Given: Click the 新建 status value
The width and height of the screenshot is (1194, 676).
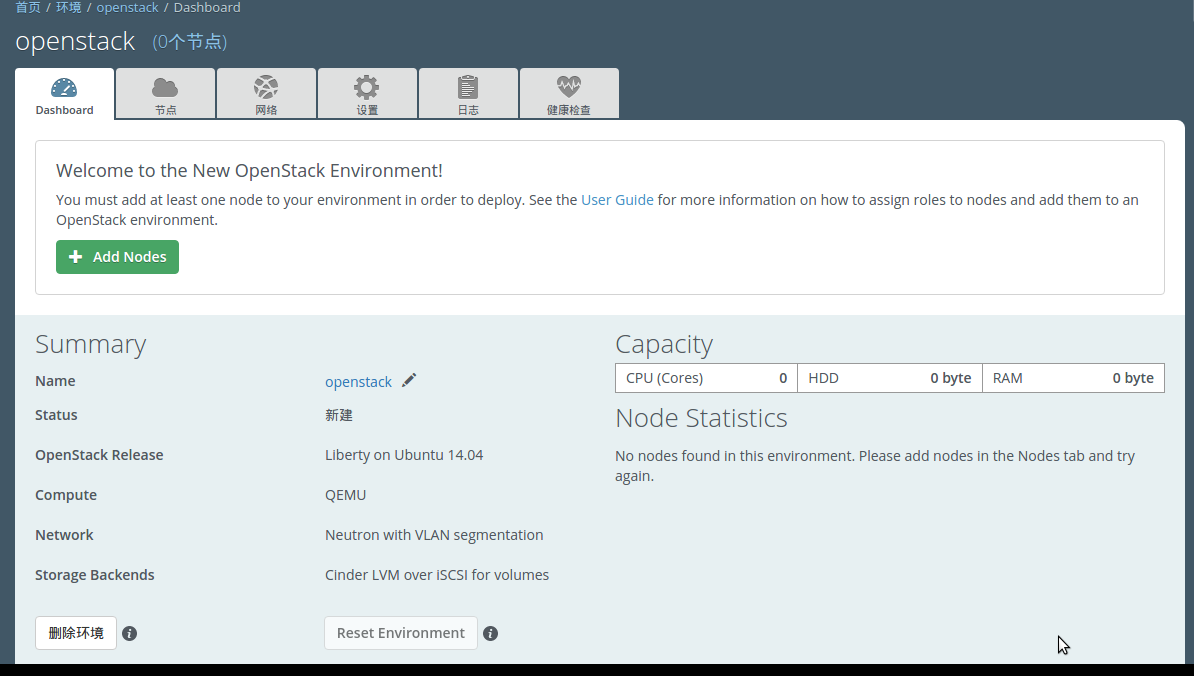Looking at the screenshot, I should pos(339,416).
